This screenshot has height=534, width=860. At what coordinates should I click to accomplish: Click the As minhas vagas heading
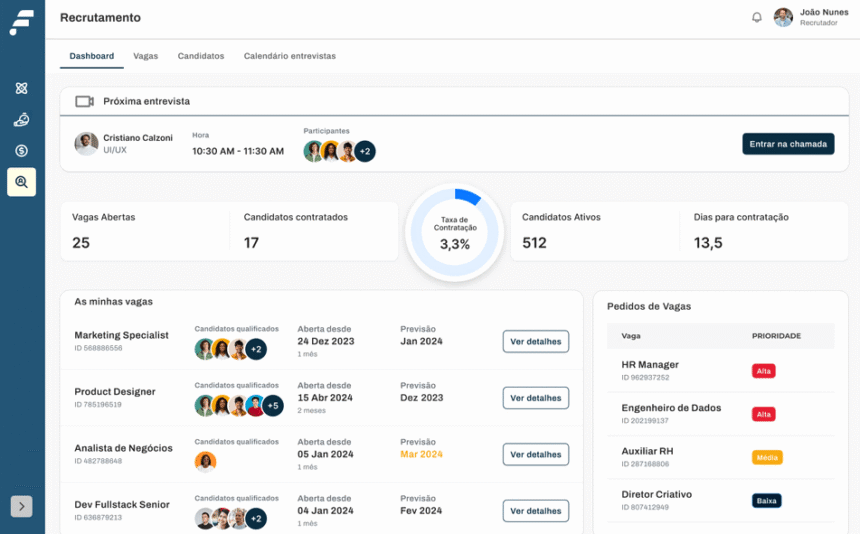click(114, 302)
